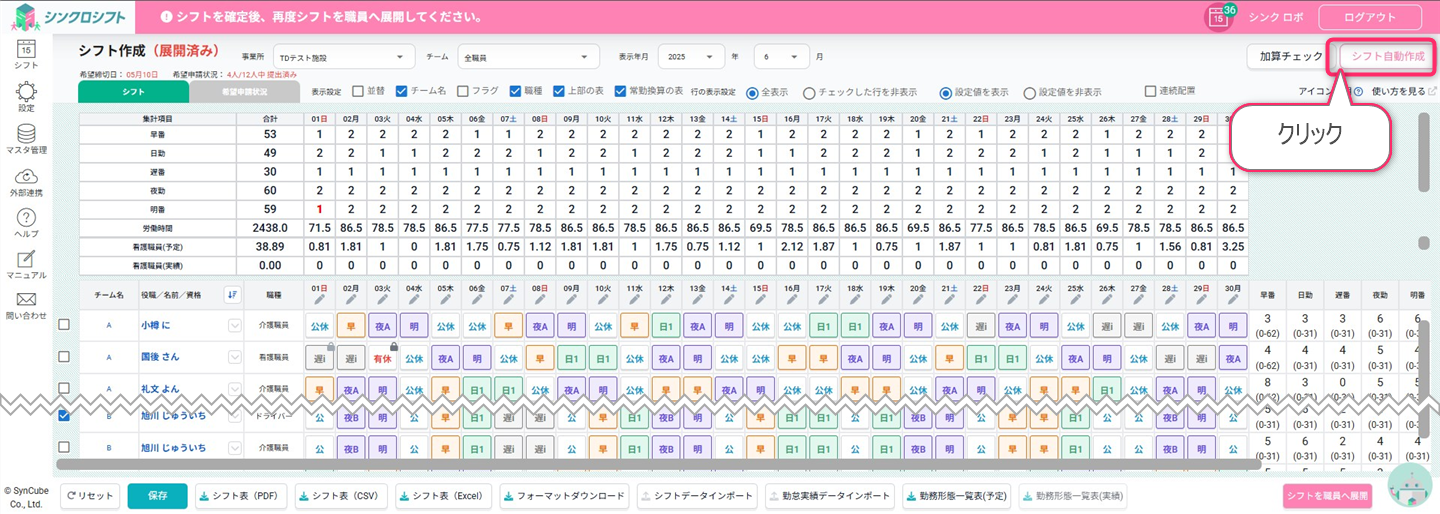Select 設定値を表示 radio button
1440x514 pixels.
(945, 91)
